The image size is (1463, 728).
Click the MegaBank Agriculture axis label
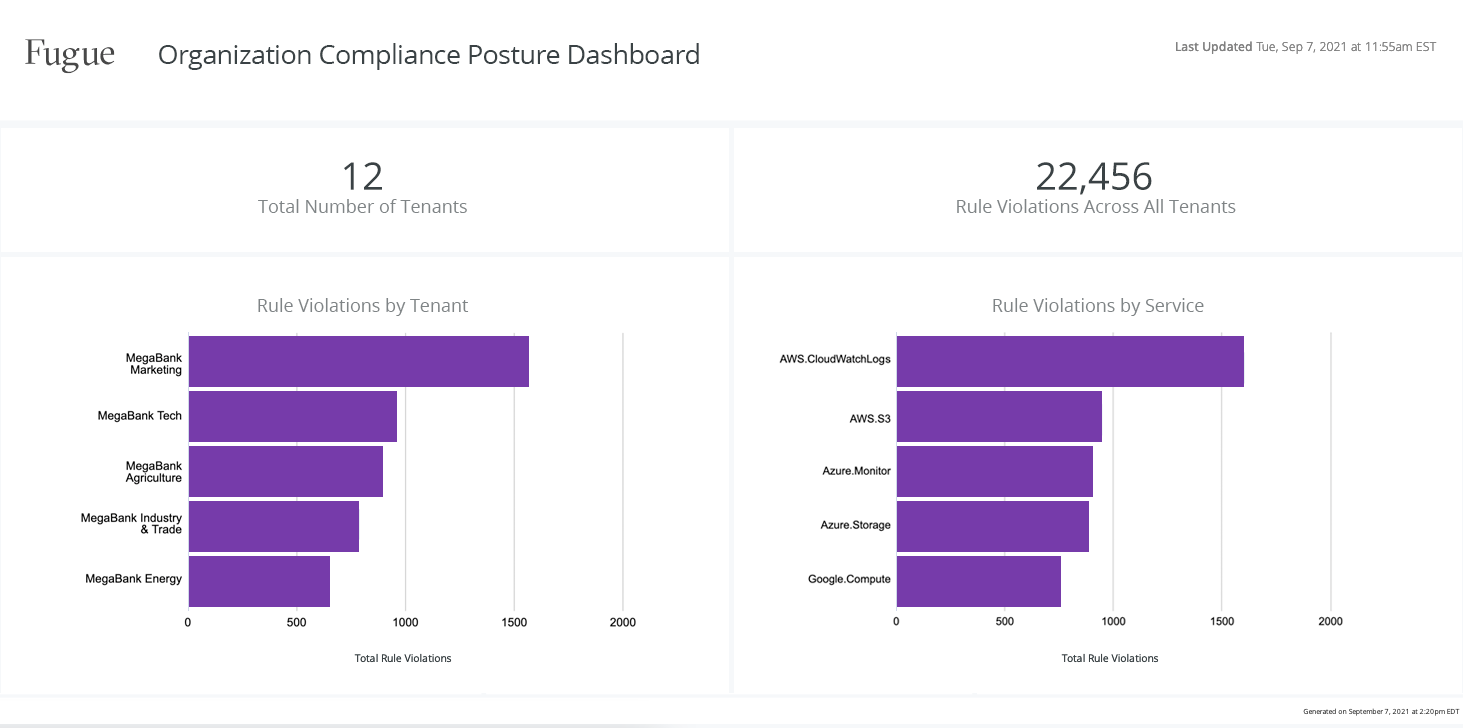tap(154, 472)
